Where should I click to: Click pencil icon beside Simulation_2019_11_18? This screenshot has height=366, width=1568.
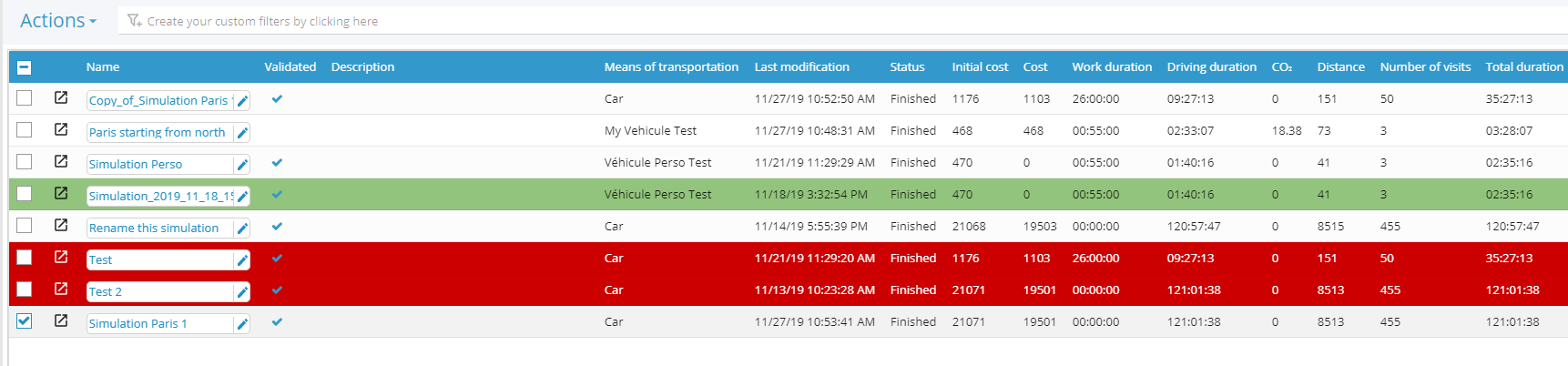point(242,197)
